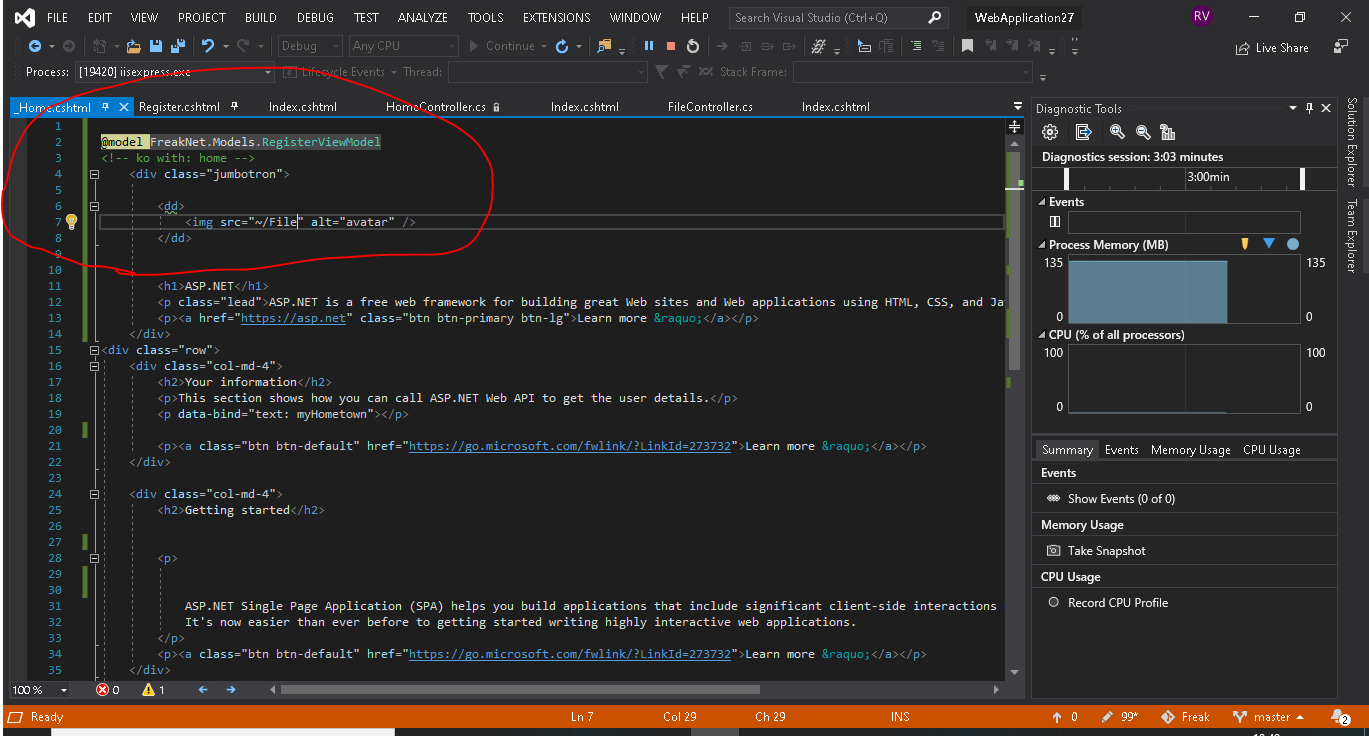Viewport: 1369px width, 736px height.
Task: Click the find in files folder icon
Action: coord(604,46)
